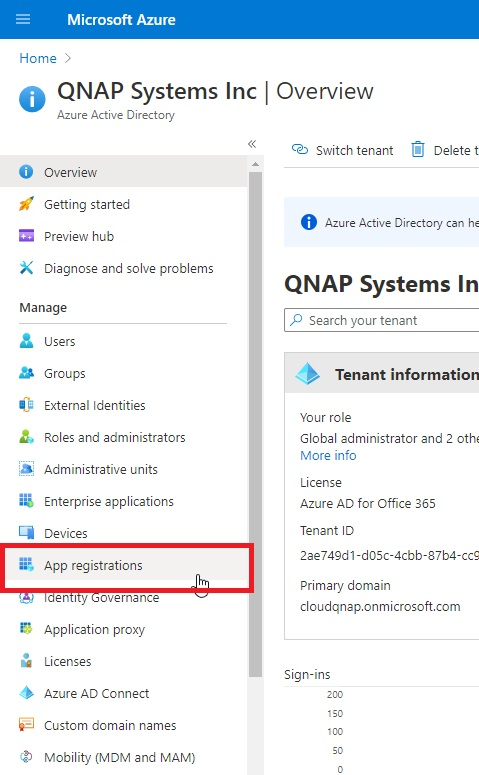Viewport: 479px width, 775px height.
Task: Open App registrations icon
Action: (26, 565)
